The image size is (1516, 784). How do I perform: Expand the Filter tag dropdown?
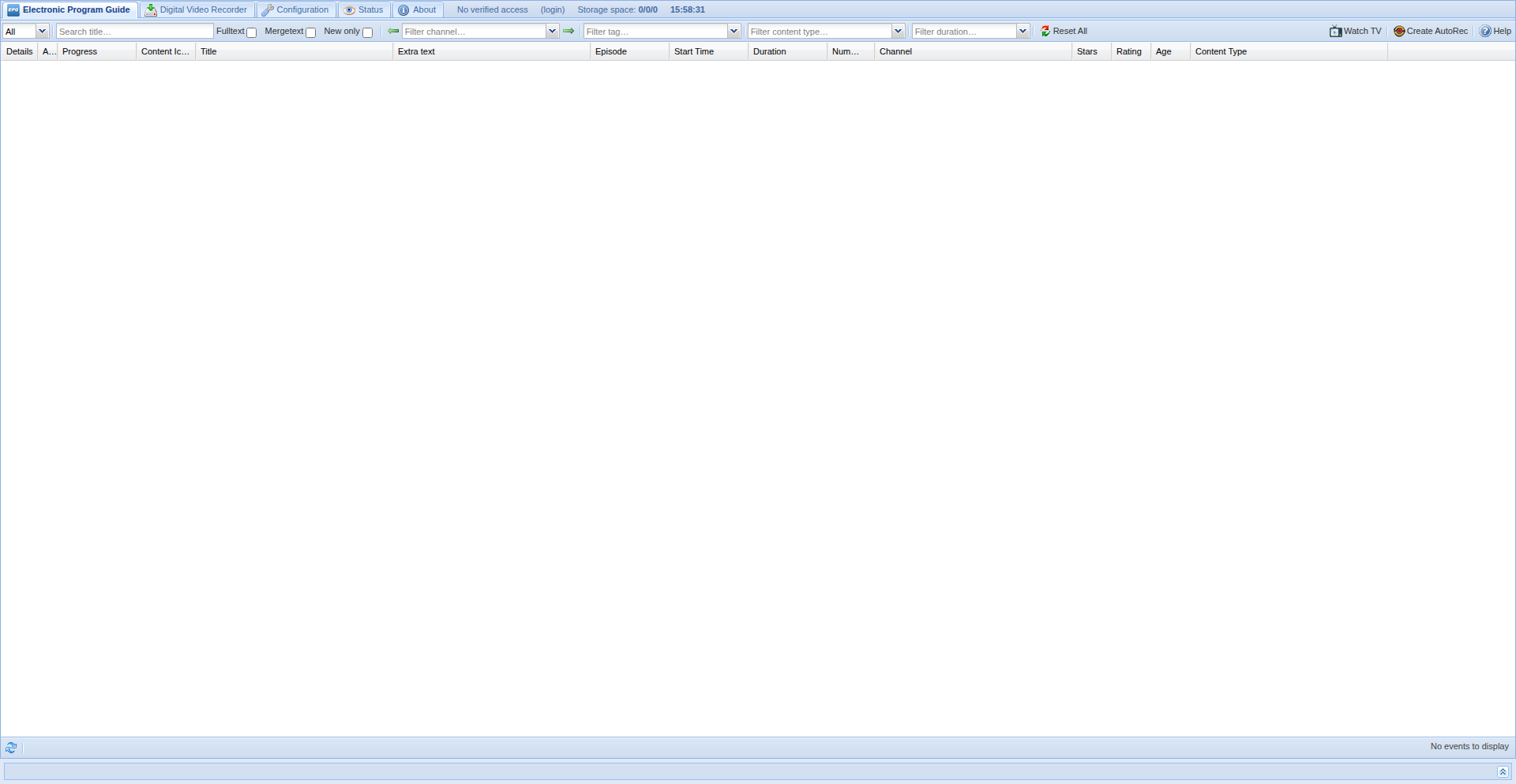click(734, 32)
